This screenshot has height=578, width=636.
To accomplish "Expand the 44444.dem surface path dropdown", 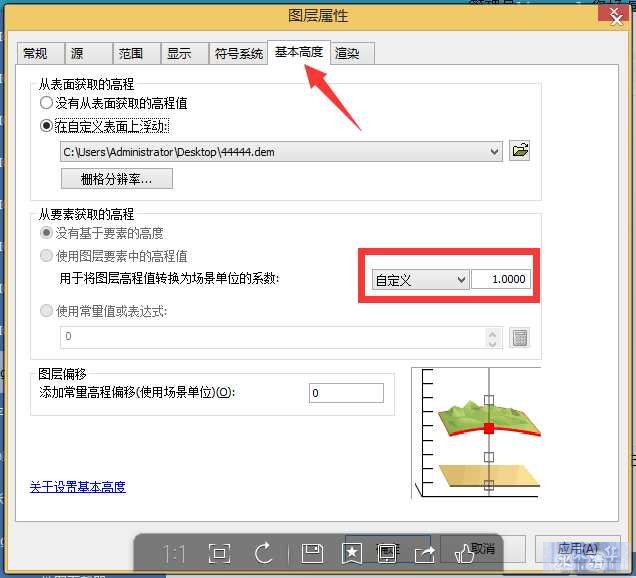I will point(494,152).
